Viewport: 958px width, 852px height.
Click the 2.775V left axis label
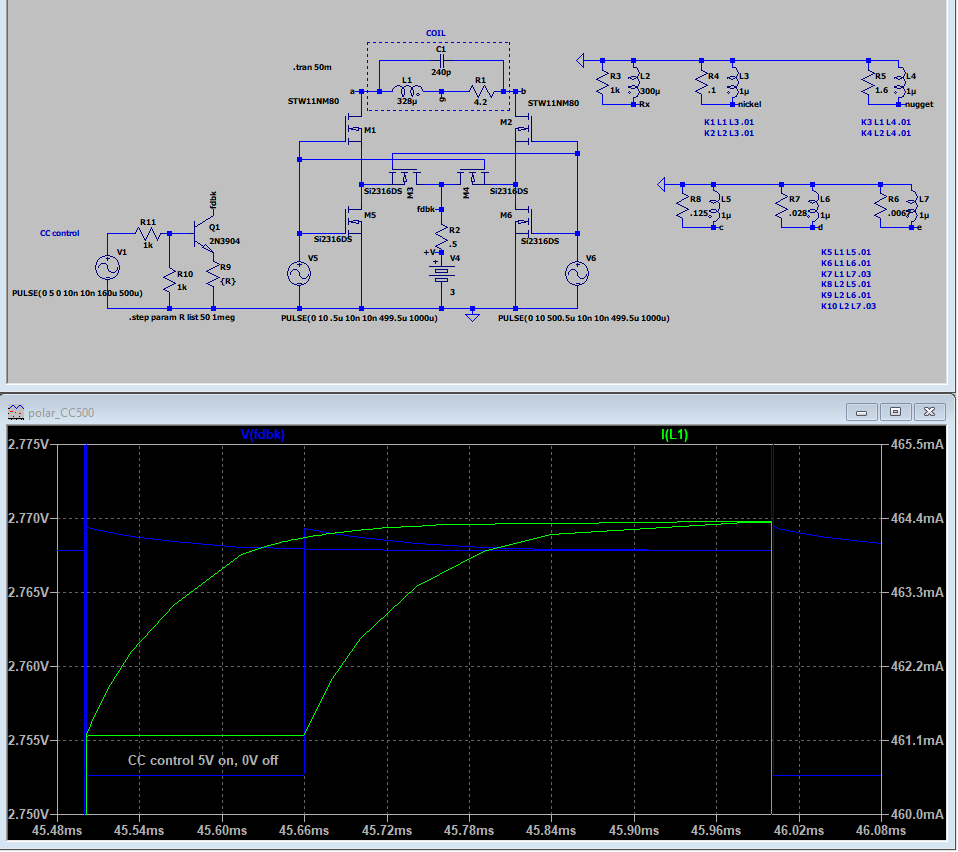[27, 444]
